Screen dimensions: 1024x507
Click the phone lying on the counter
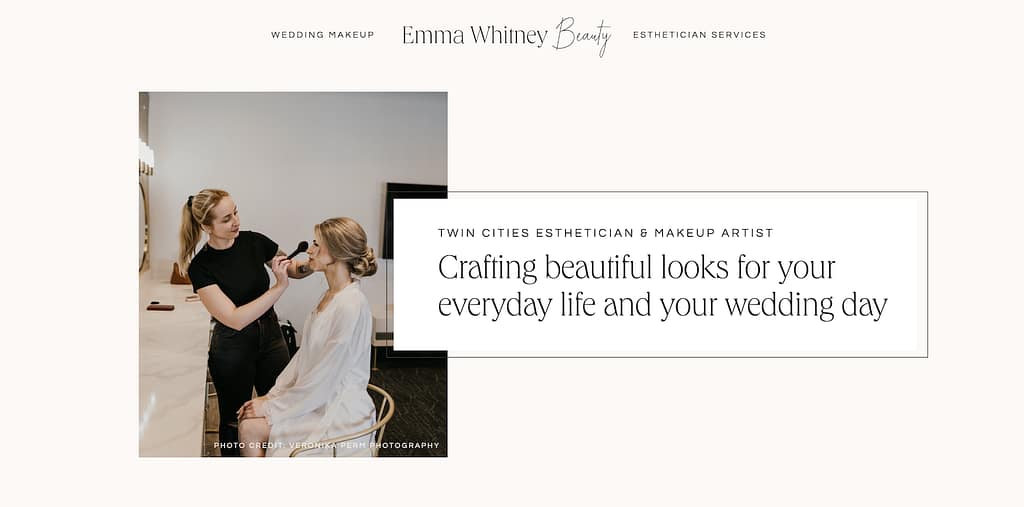coord(160,306)
